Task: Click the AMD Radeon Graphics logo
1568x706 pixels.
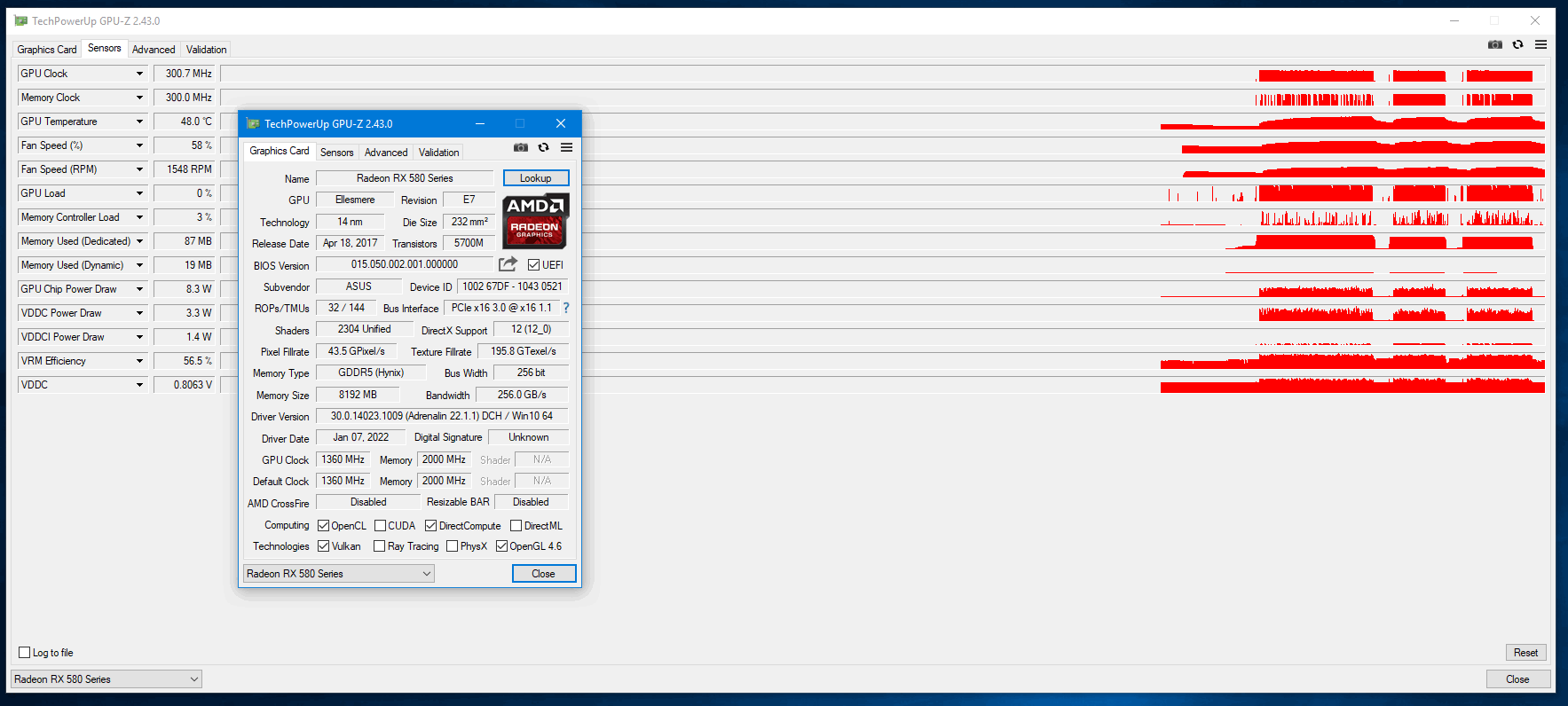Action: pyautogui.click(x=536, y=222)
